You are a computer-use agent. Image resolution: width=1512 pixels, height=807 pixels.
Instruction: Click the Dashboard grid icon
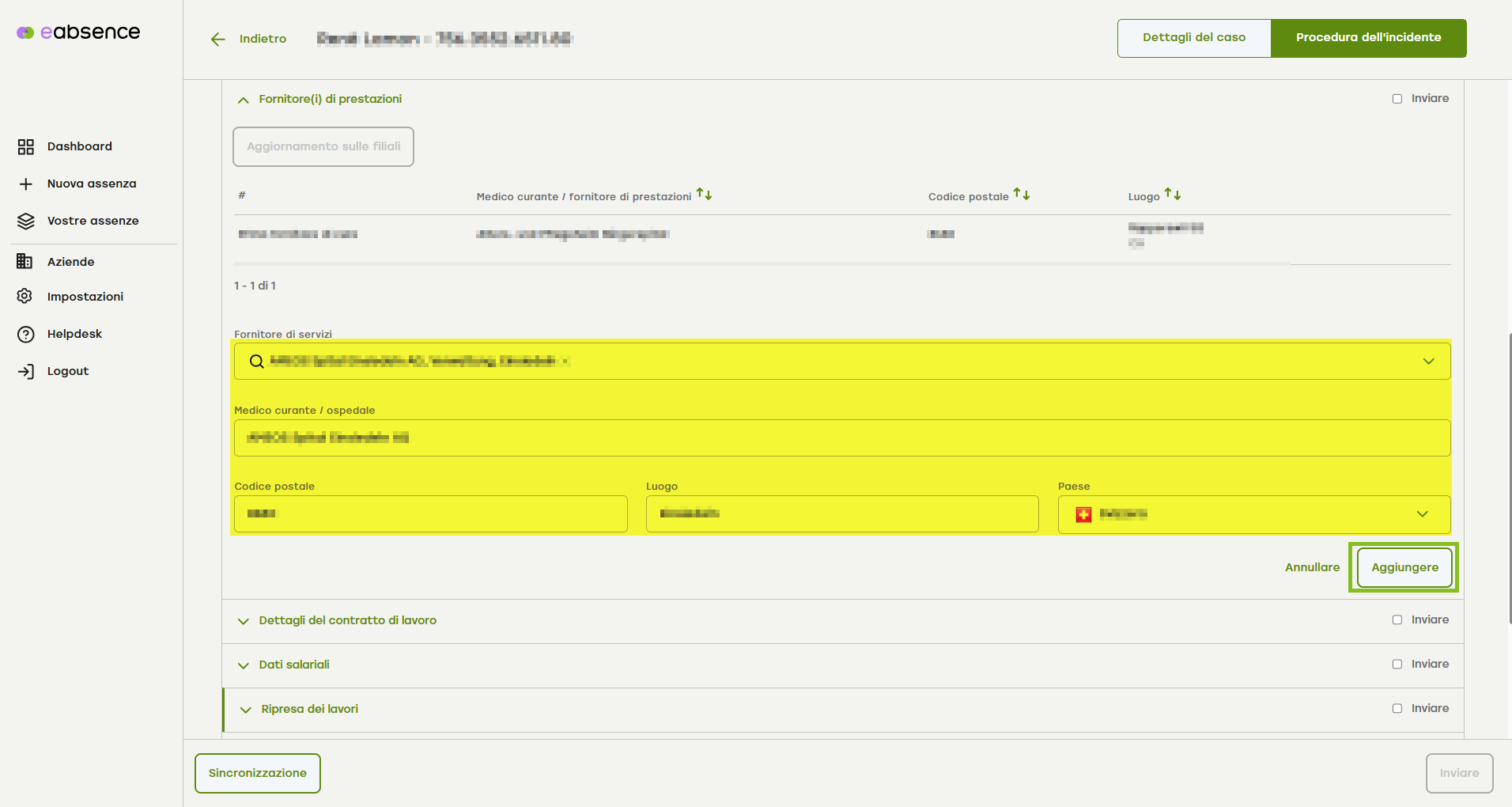coord(26,146)
